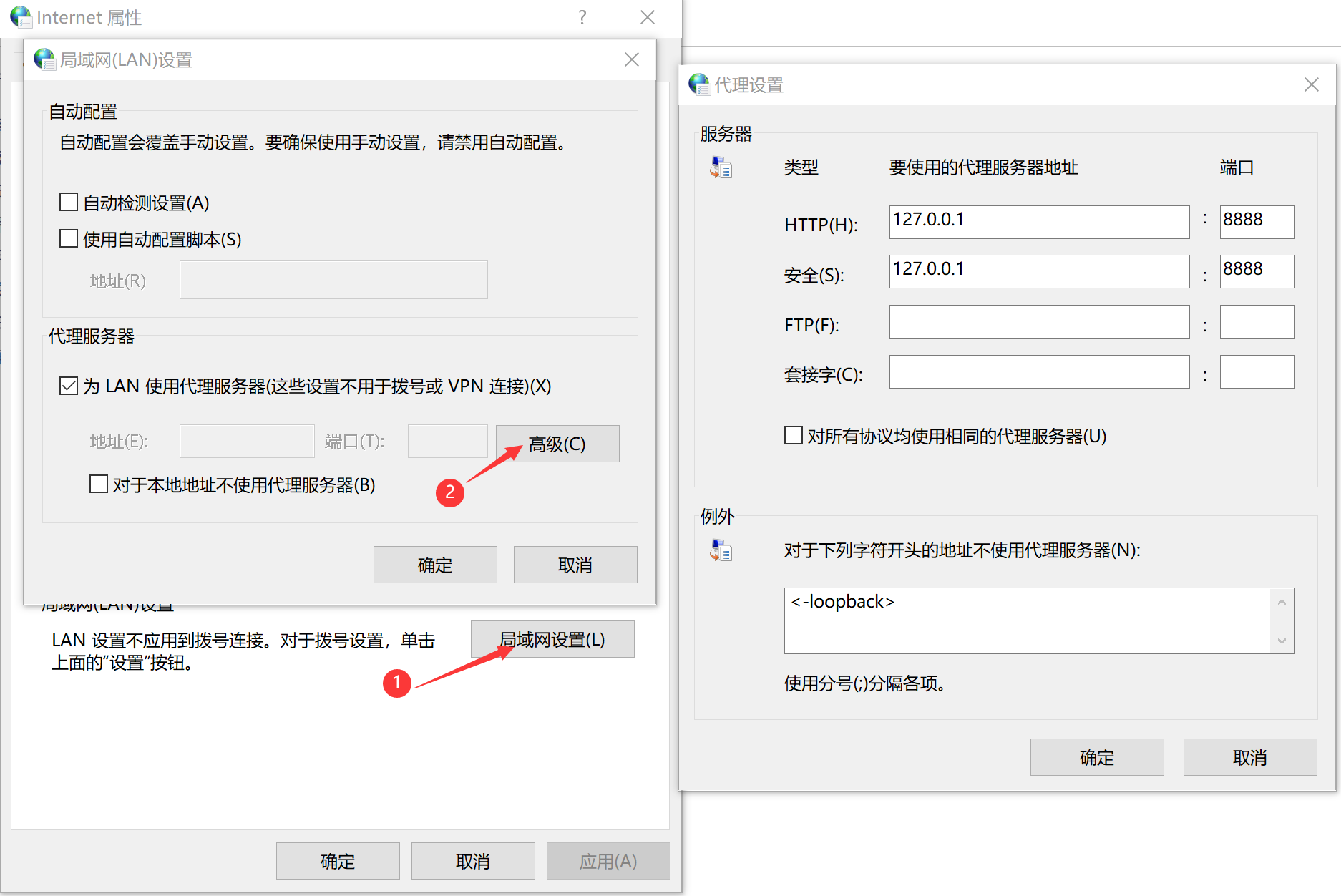Click the exceptions list scroll-up arrow

coord(1282,602)
